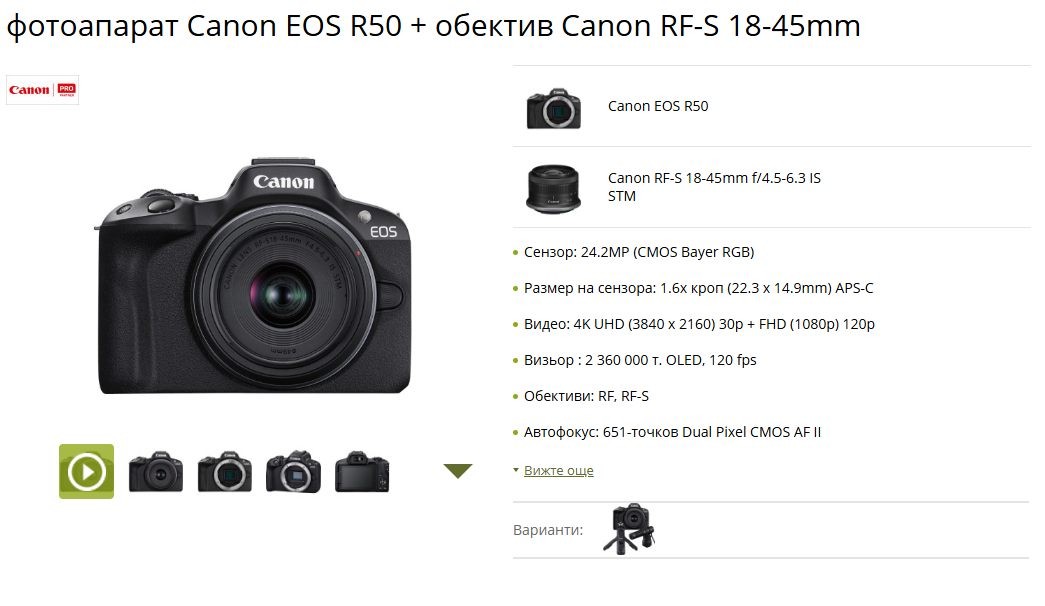Open the Canon EOS R50 text link

(658, 106)
